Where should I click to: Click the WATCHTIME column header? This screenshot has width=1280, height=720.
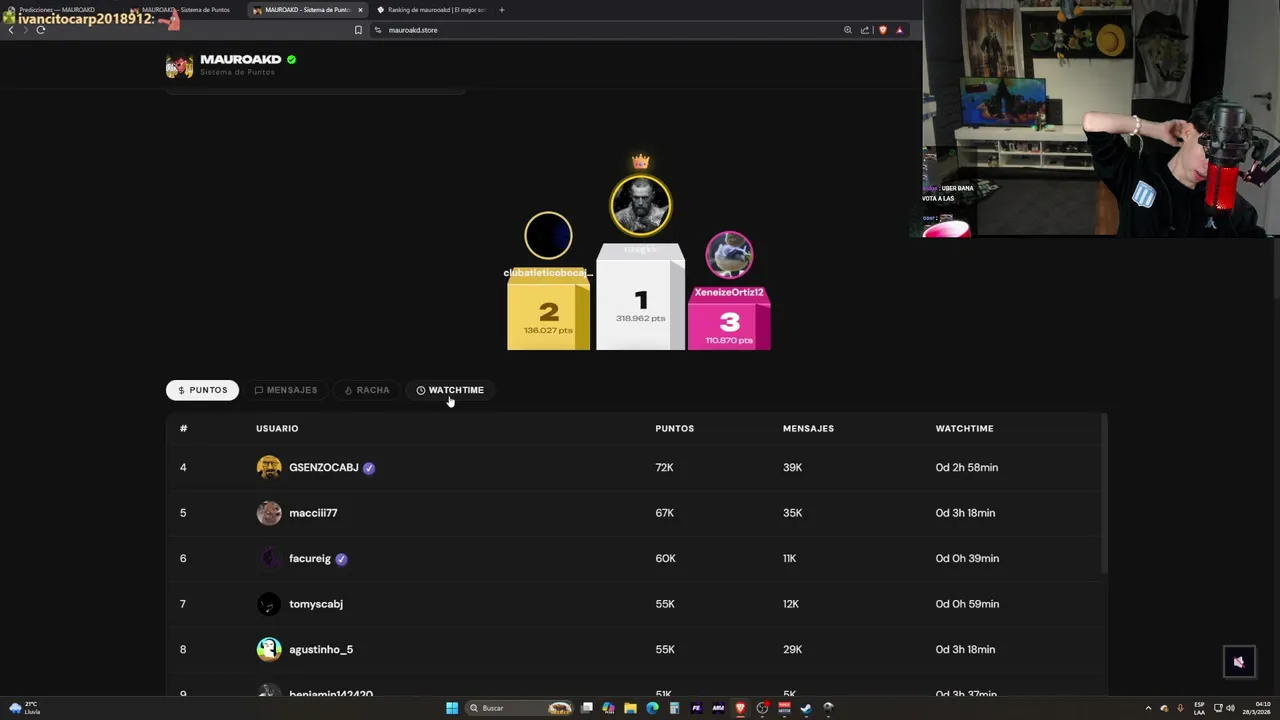pyautogui.click(x=964, y=428)
